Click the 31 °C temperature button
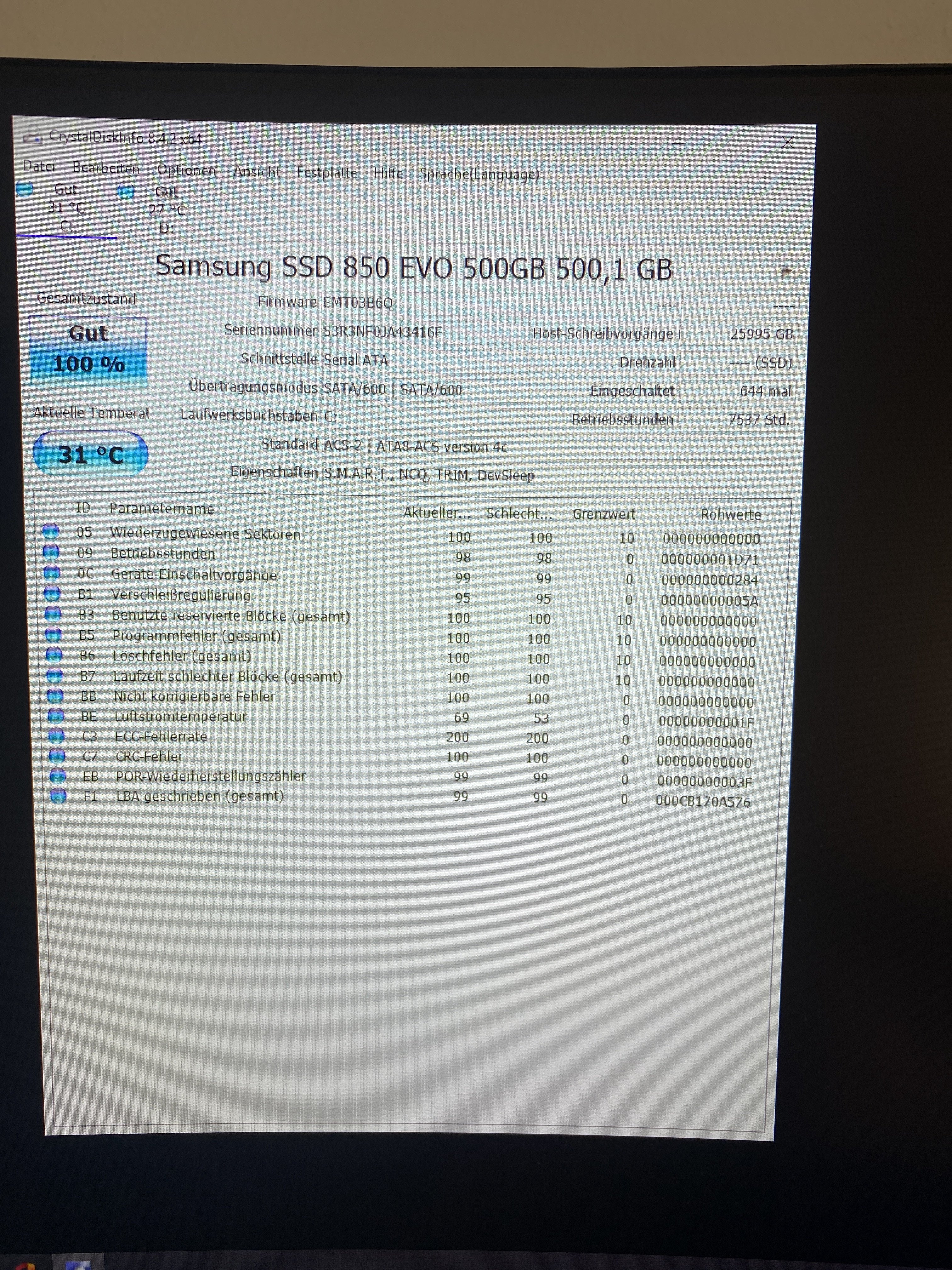This screenshot has width=952, height=1270. pyautogui.click(x=91, y=454)
